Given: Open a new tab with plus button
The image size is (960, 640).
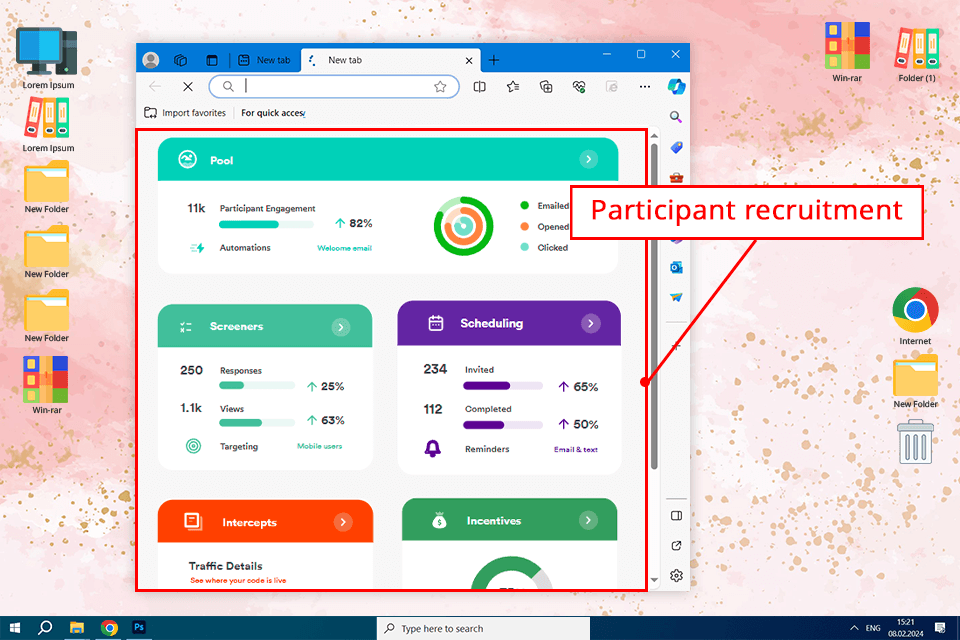Looking at the screenshot, I should point(494,60).
